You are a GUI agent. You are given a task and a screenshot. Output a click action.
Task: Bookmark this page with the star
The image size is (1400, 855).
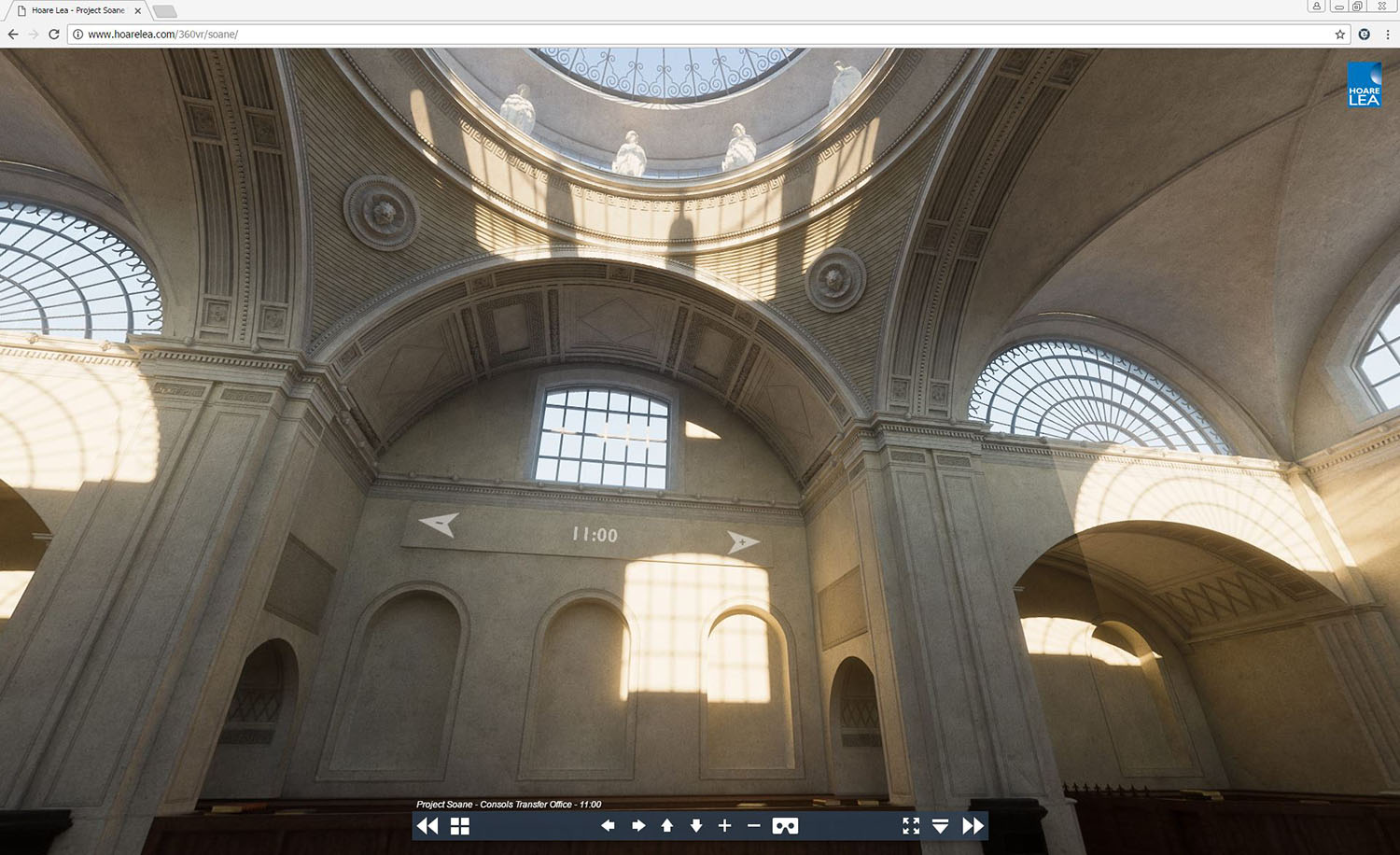pos(1340,35)
